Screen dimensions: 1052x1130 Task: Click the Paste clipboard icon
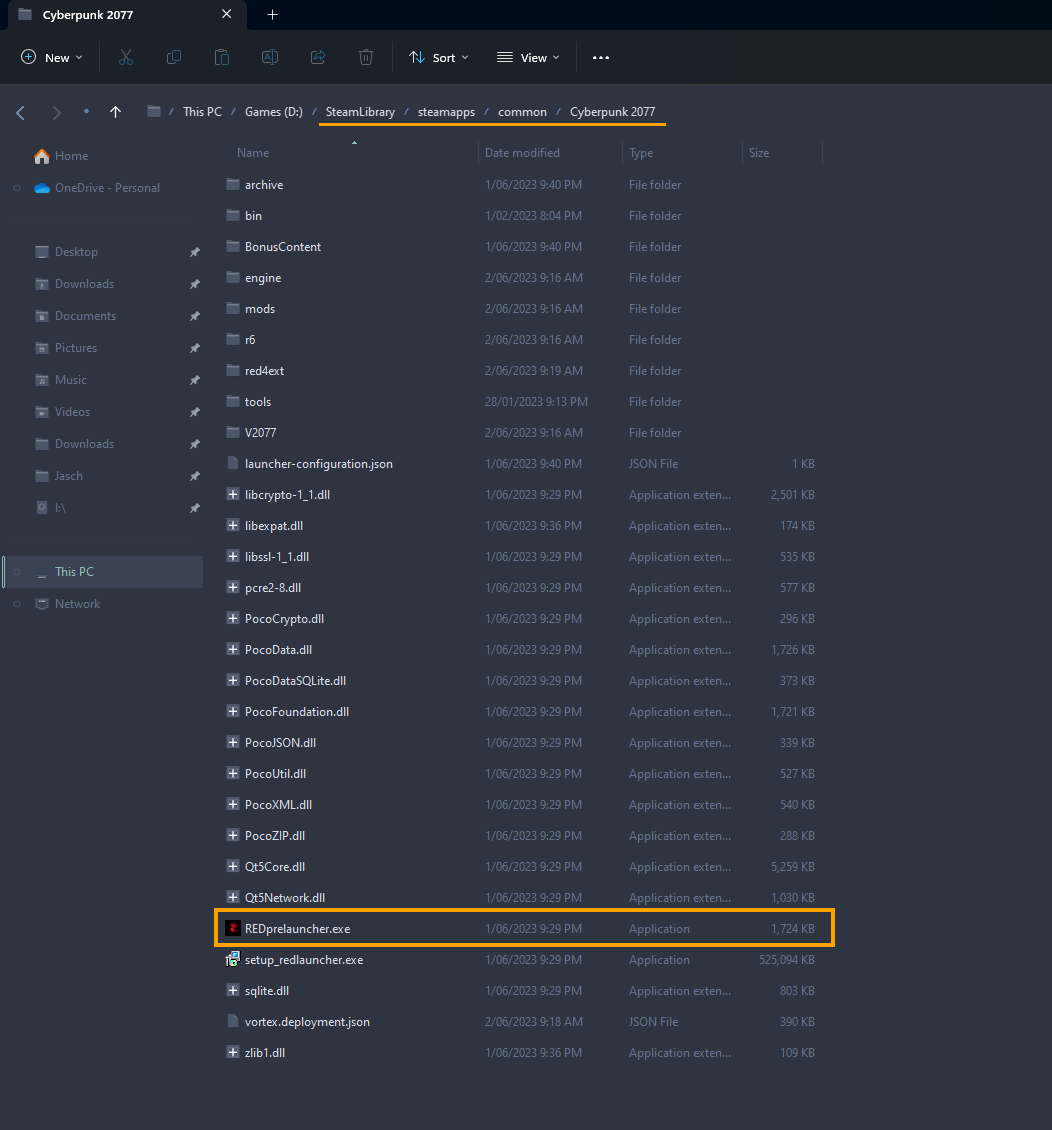click(x=222, y=58)
